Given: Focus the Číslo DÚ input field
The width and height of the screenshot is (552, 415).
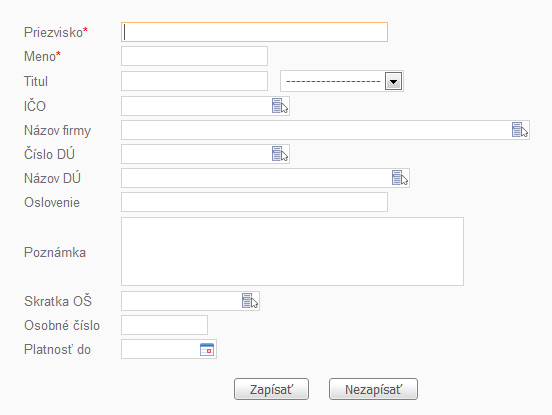Looking at the screenshot, I should [196, 154].
